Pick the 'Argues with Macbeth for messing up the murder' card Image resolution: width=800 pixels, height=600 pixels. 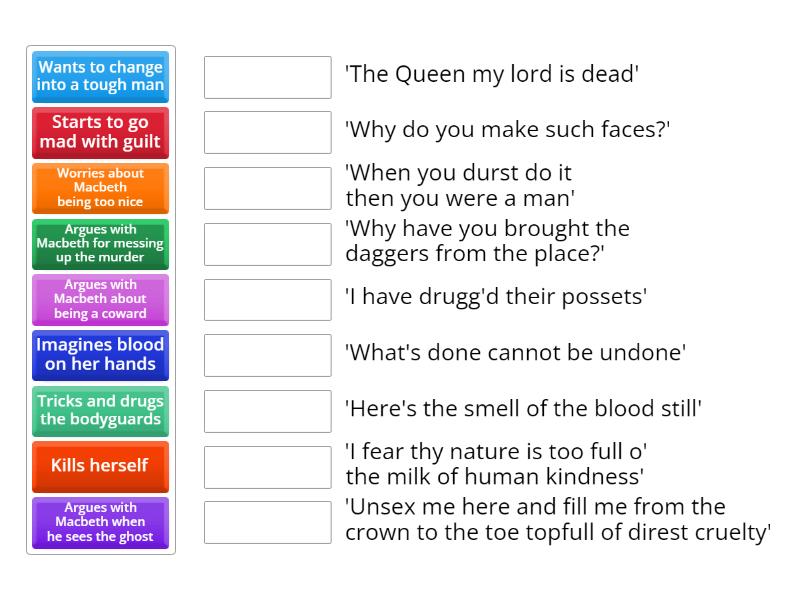tap(99, 244)
